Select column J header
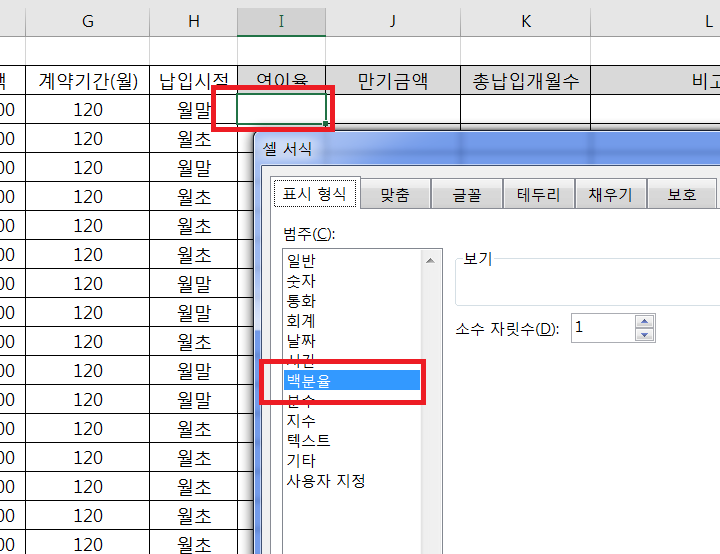This screenshot has width=720, height=554. 392,21
